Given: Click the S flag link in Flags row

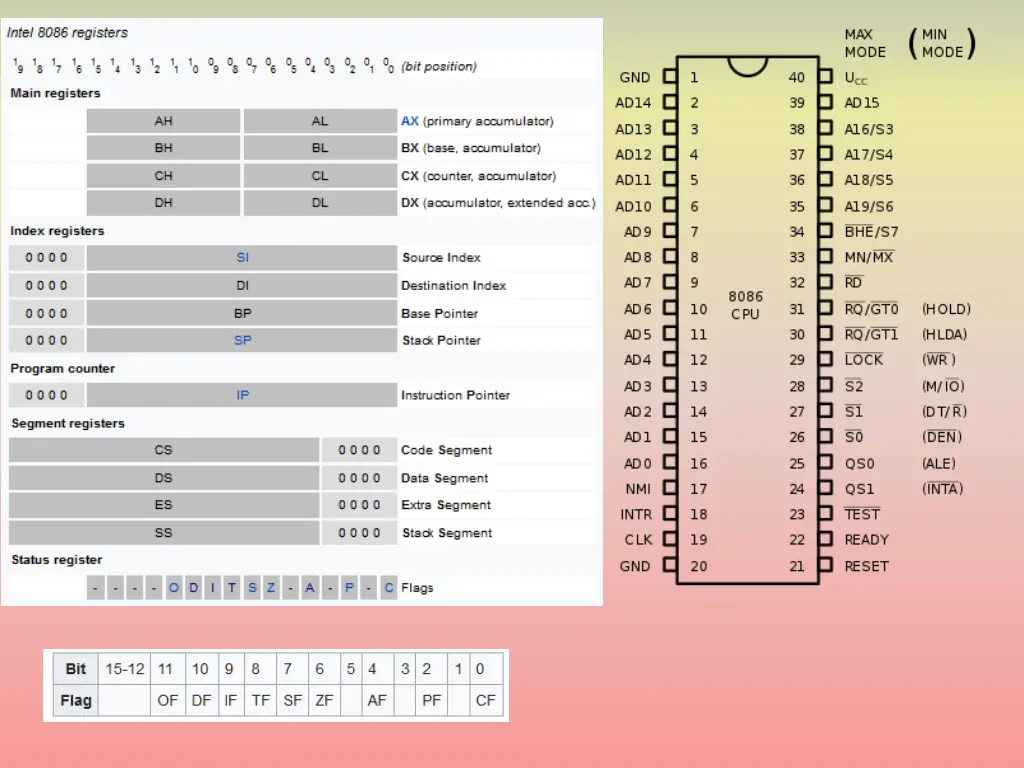Looking at the screenshot, I should (x=252, y=588).
